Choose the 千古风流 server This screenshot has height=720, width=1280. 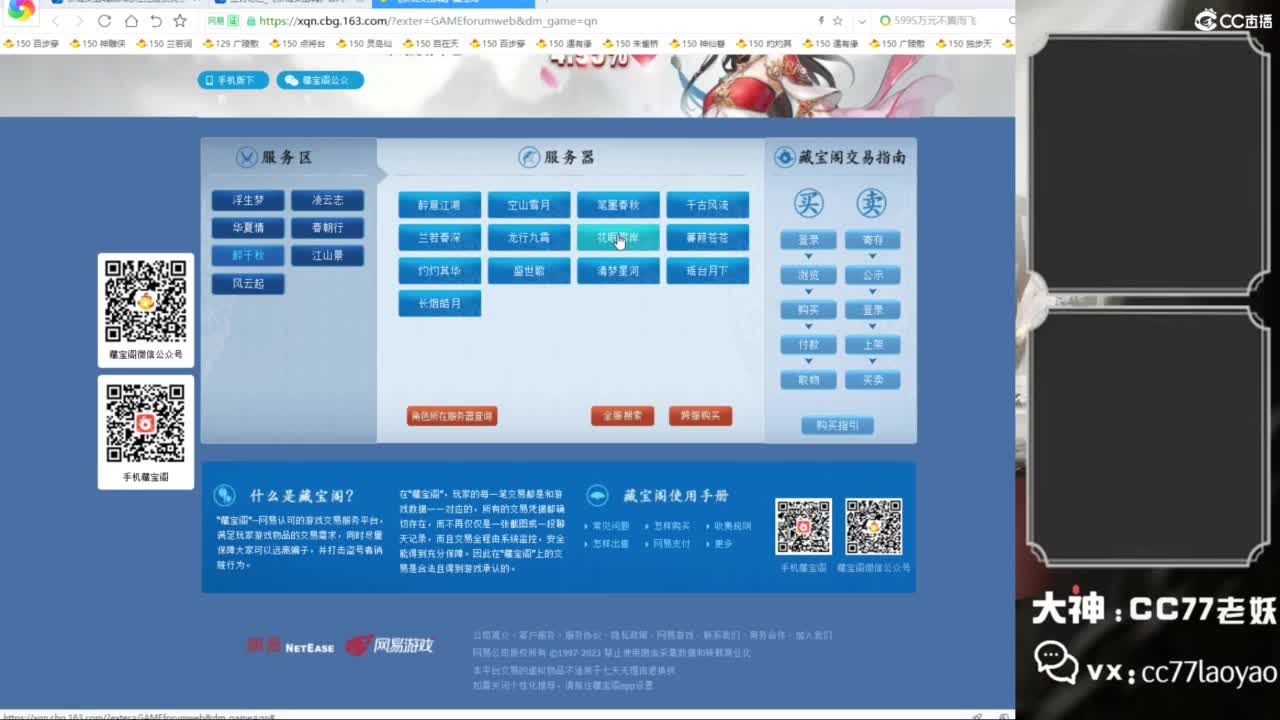pyautogui.click(x=708, y=205)
